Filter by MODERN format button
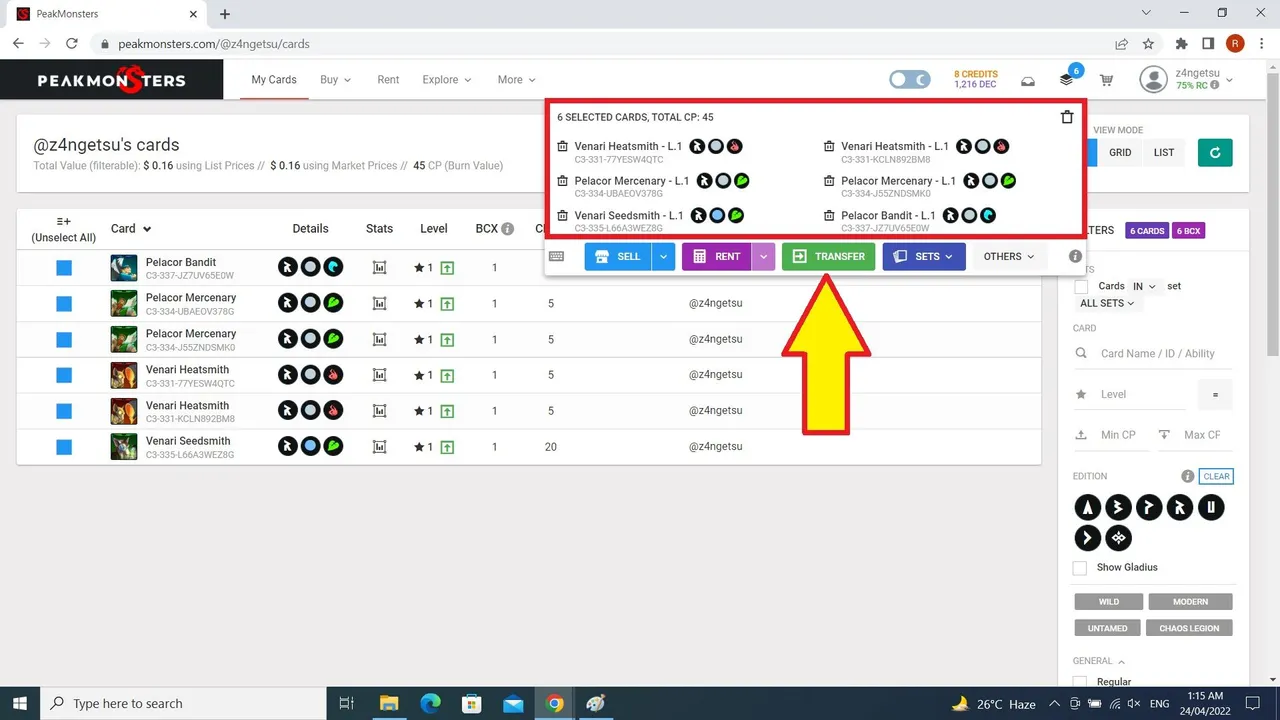 point(1190,602)
